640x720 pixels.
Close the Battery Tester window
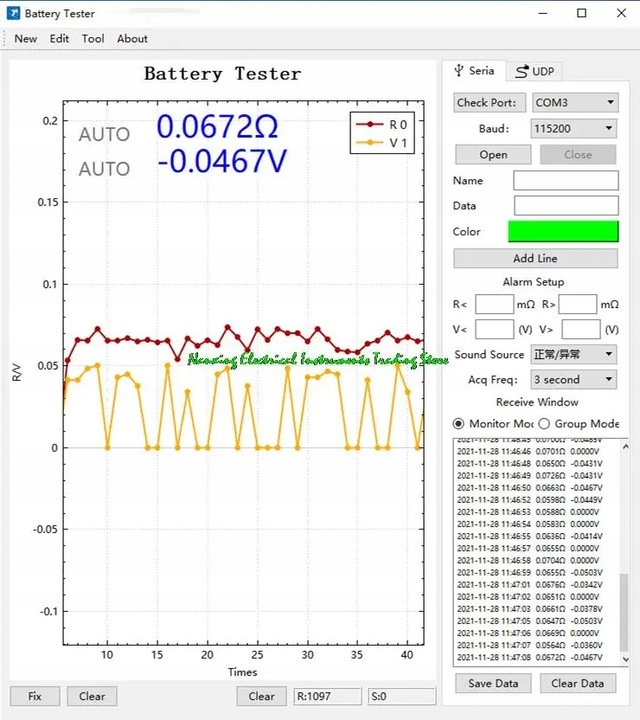(621, 13)
